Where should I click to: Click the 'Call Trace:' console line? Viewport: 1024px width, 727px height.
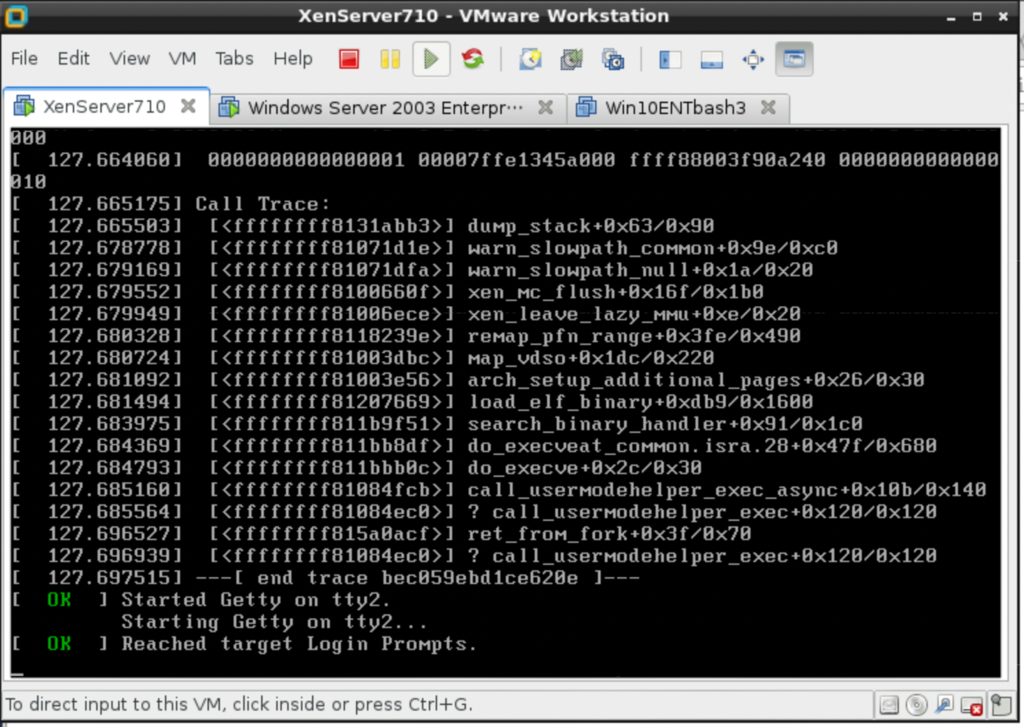point(262,204)
